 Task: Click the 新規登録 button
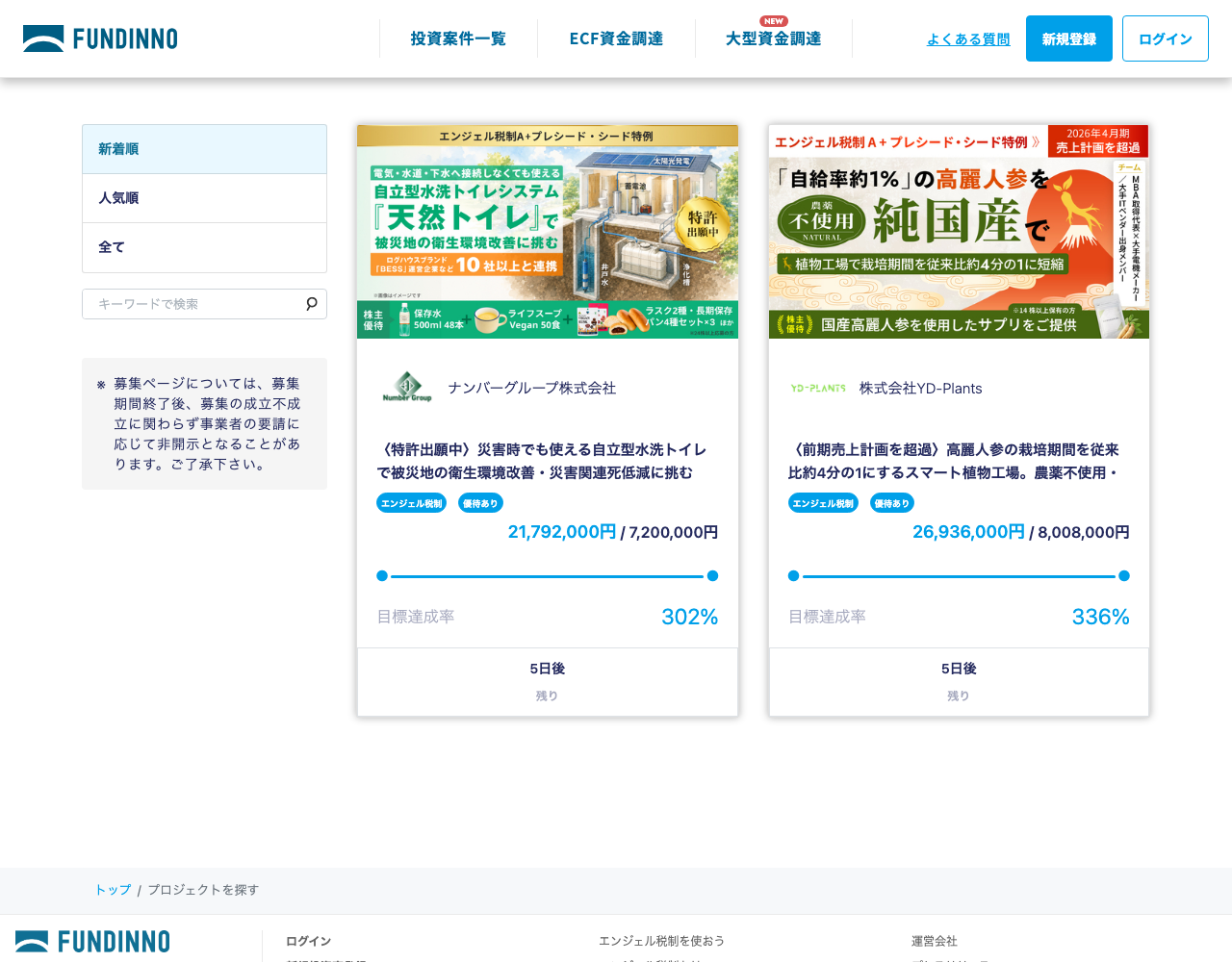point(1069,38)
